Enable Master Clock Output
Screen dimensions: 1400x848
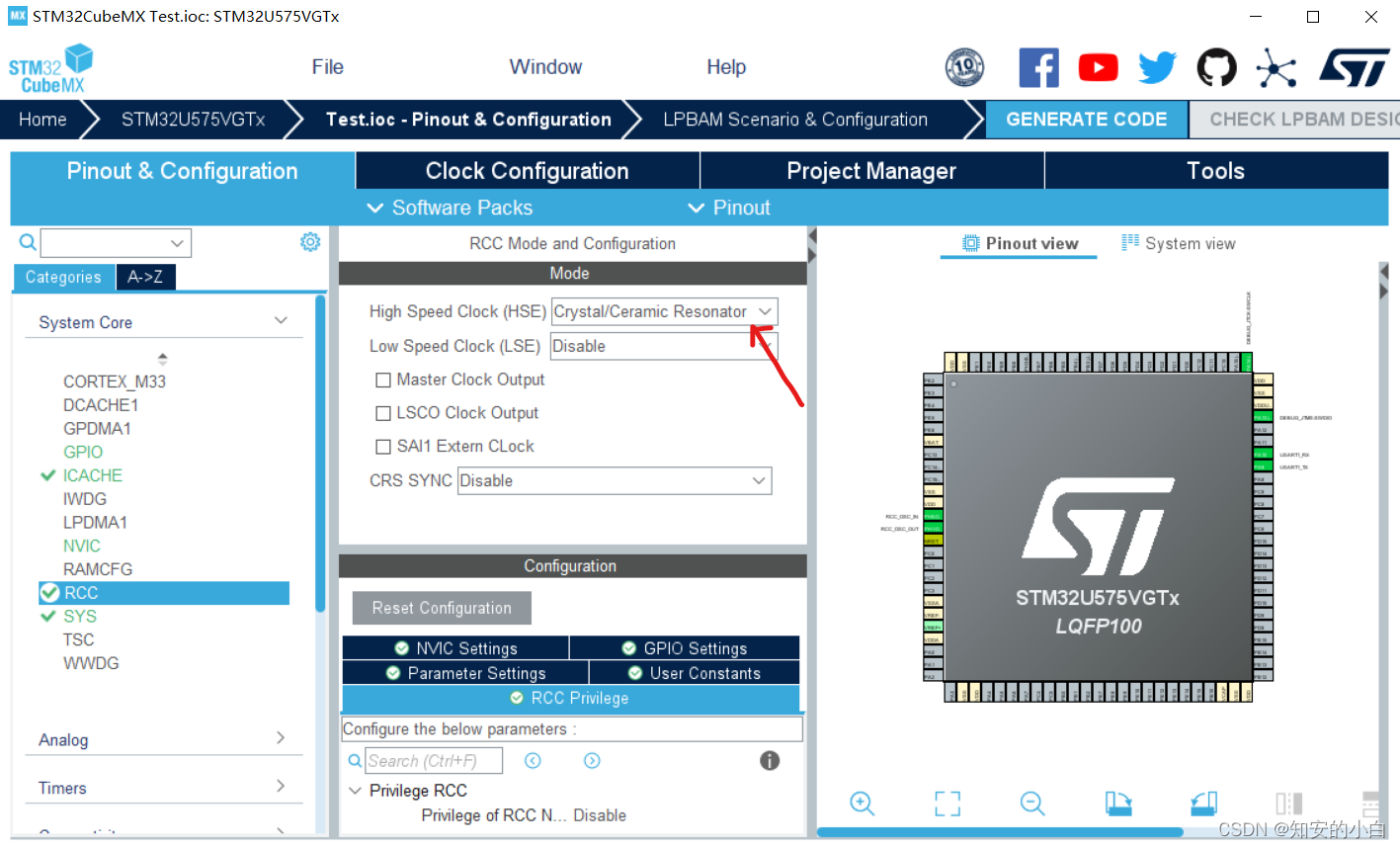[x=383, y=380]
